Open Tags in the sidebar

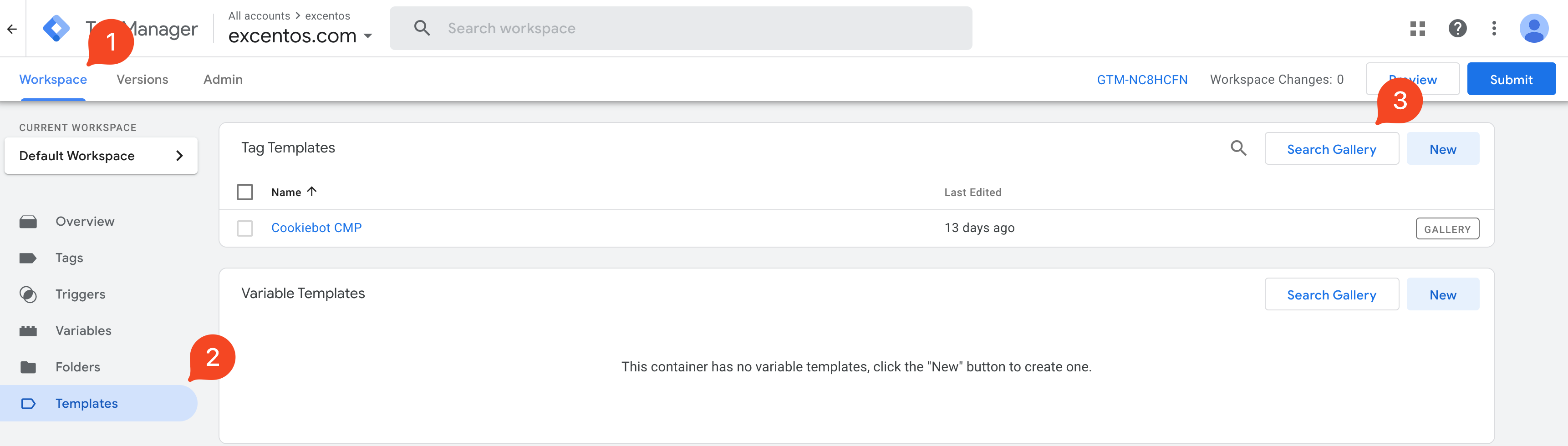click(x=99, y=258)
